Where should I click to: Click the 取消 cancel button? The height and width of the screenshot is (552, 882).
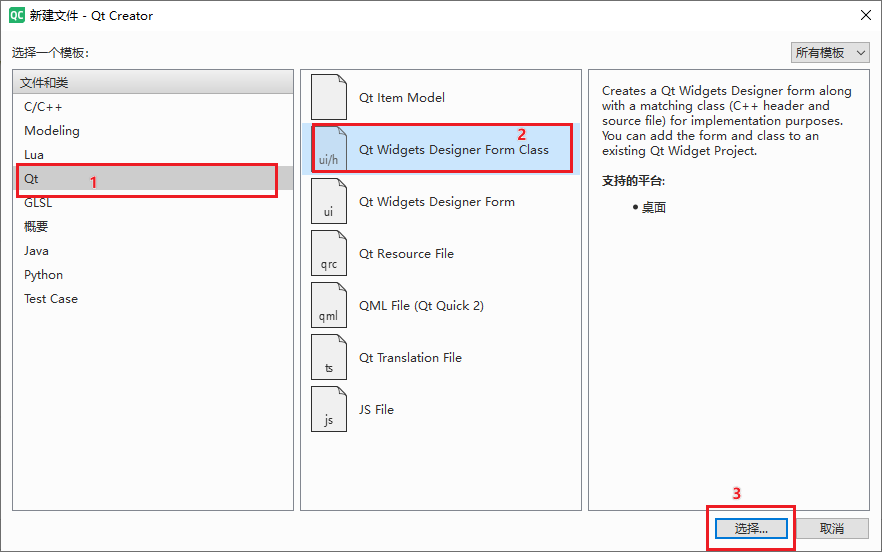[x=832, y=528]
